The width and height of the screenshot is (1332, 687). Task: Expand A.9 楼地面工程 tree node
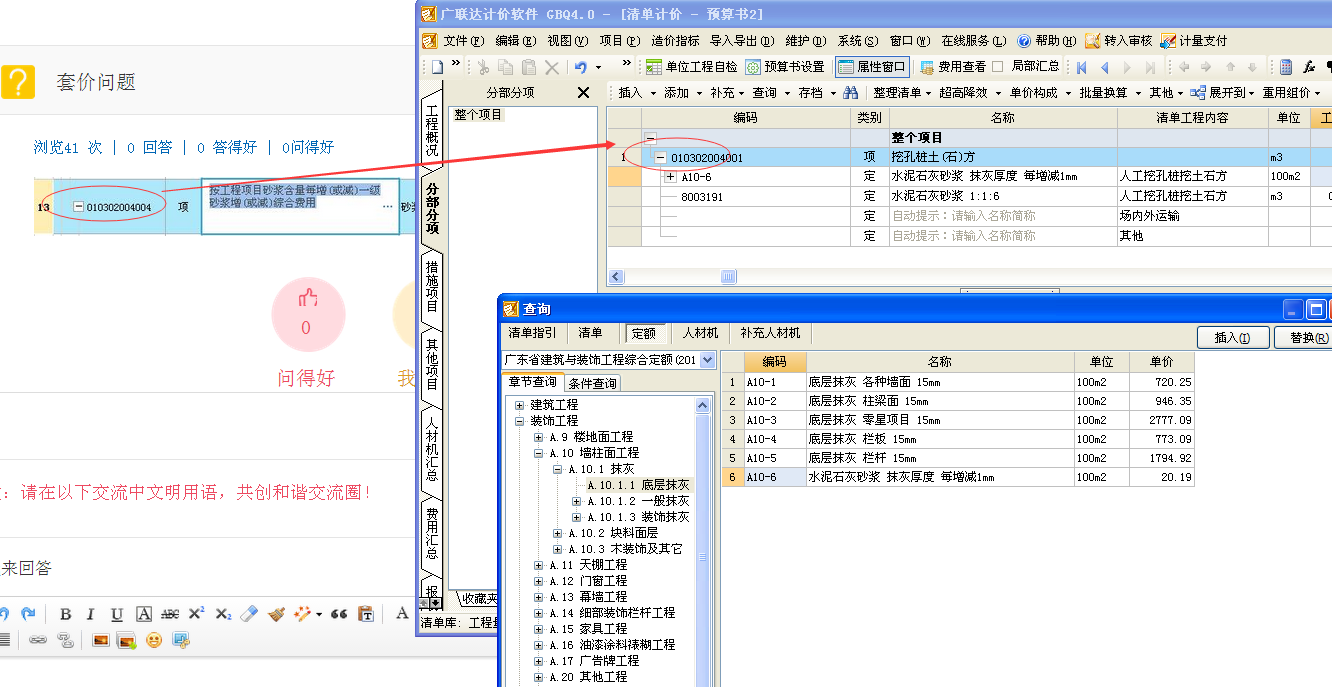(539, 437)
